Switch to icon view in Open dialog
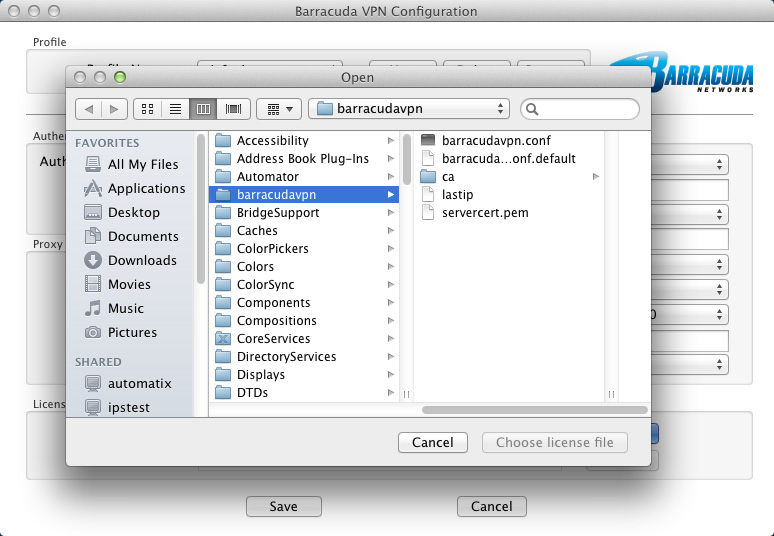The image size is (774, 536). pos(148,109)
